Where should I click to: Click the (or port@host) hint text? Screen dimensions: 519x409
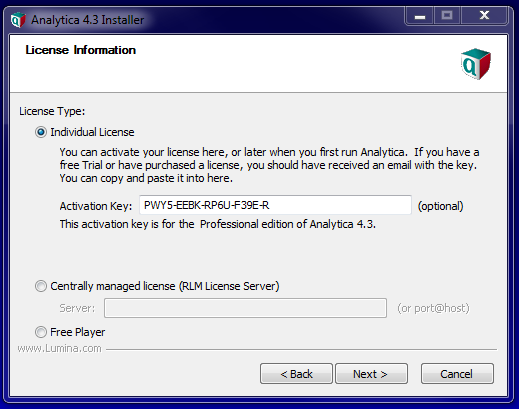(433, 308)
